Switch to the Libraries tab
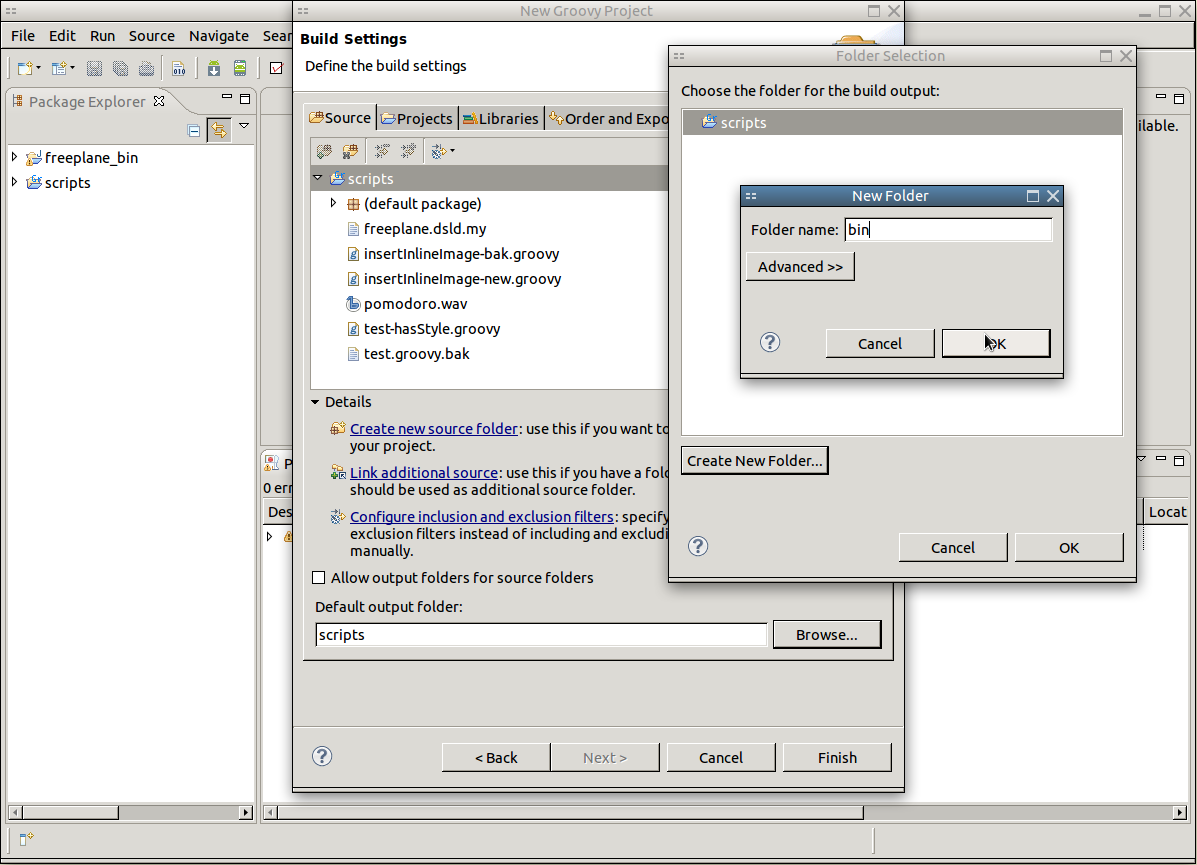1197x865 pixels. [501, 118]
